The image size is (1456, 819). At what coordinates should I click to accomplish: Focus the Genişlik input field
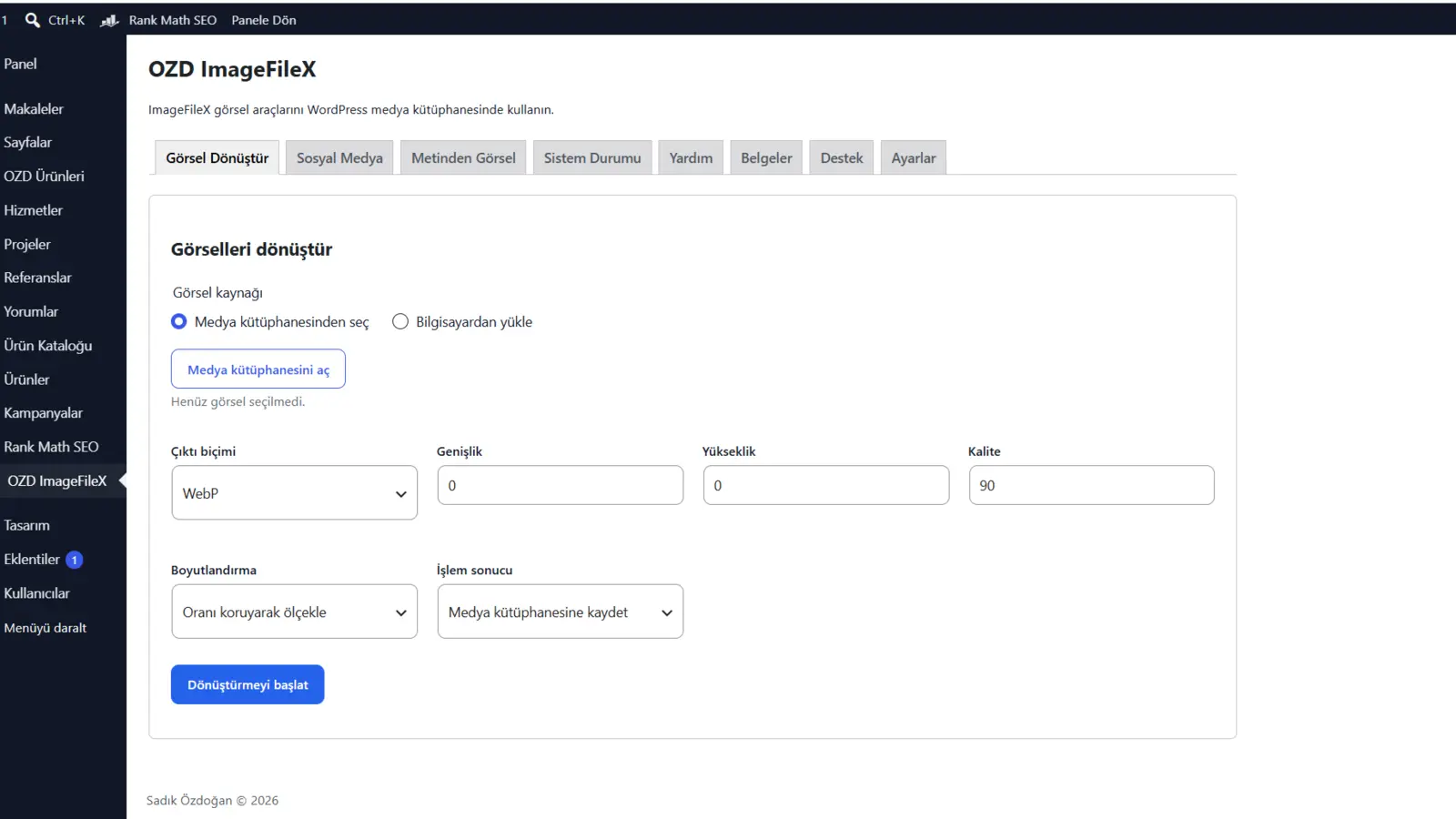(561, 485)
